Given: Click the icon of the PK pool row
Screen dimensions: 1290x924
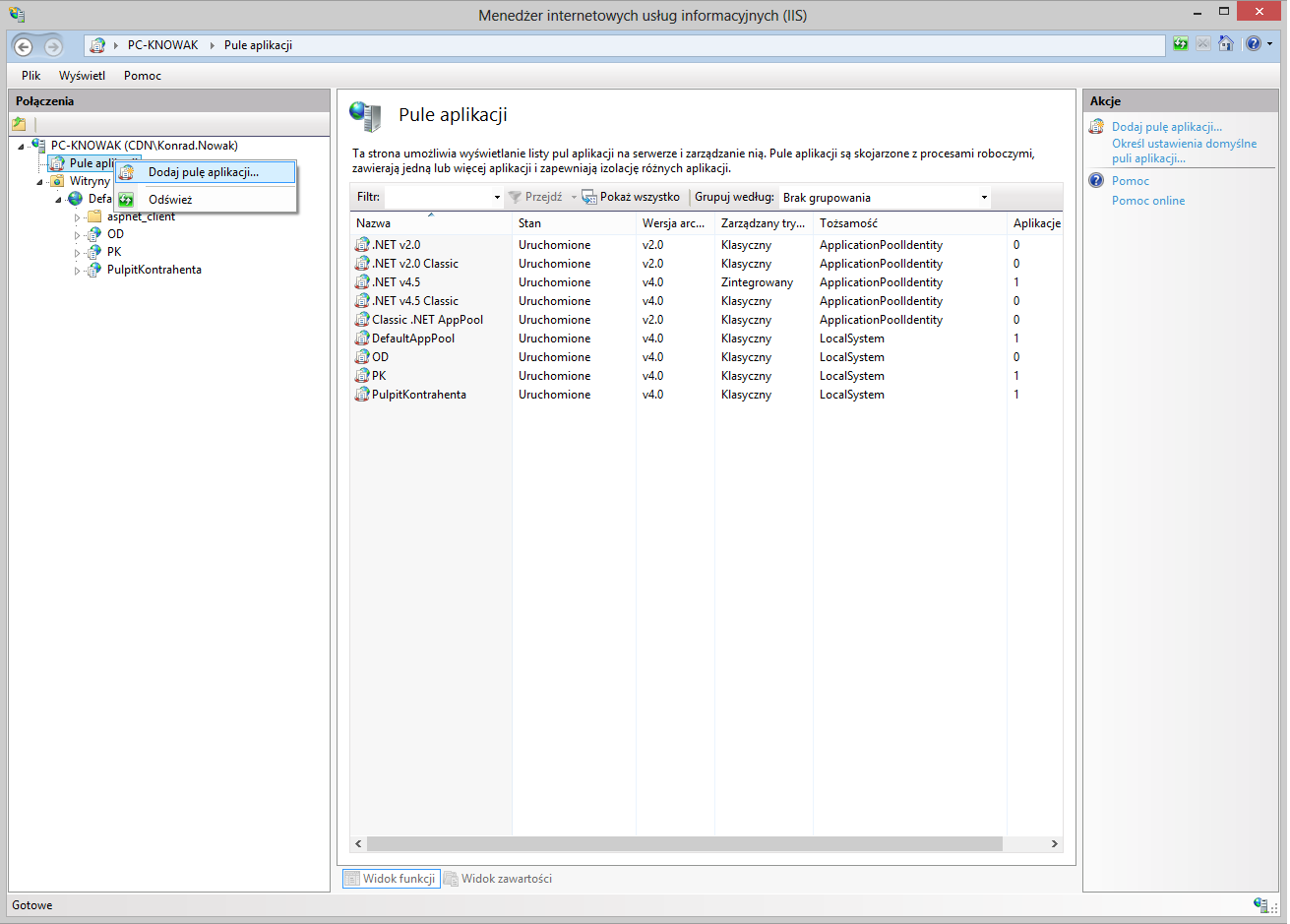Looking at the screenshot, I should tap(362, 376).
